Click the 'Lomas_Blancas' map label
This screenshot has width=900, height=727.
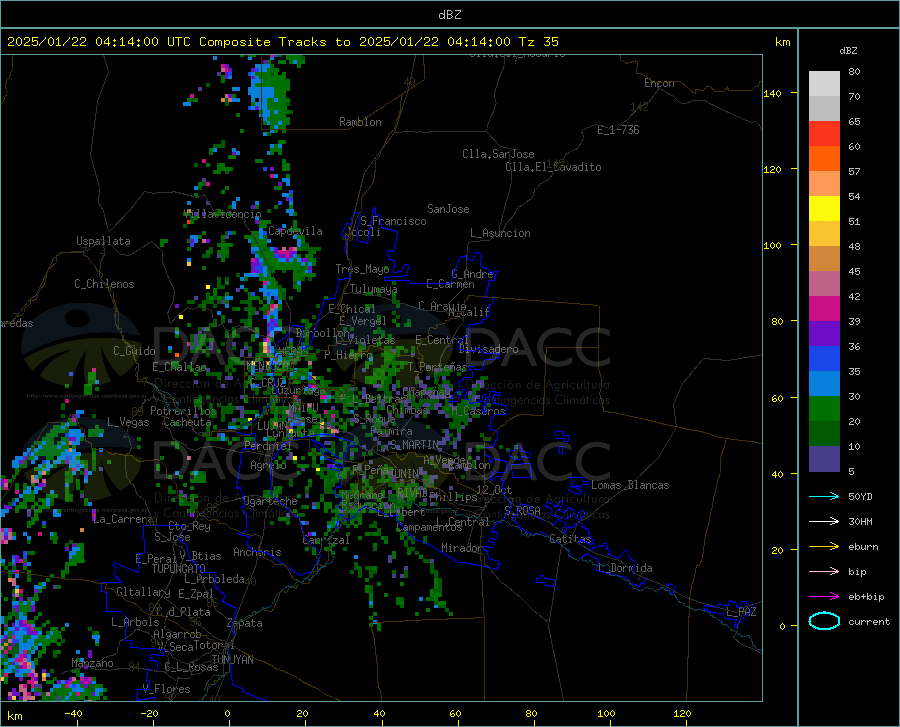coord(630,485)
